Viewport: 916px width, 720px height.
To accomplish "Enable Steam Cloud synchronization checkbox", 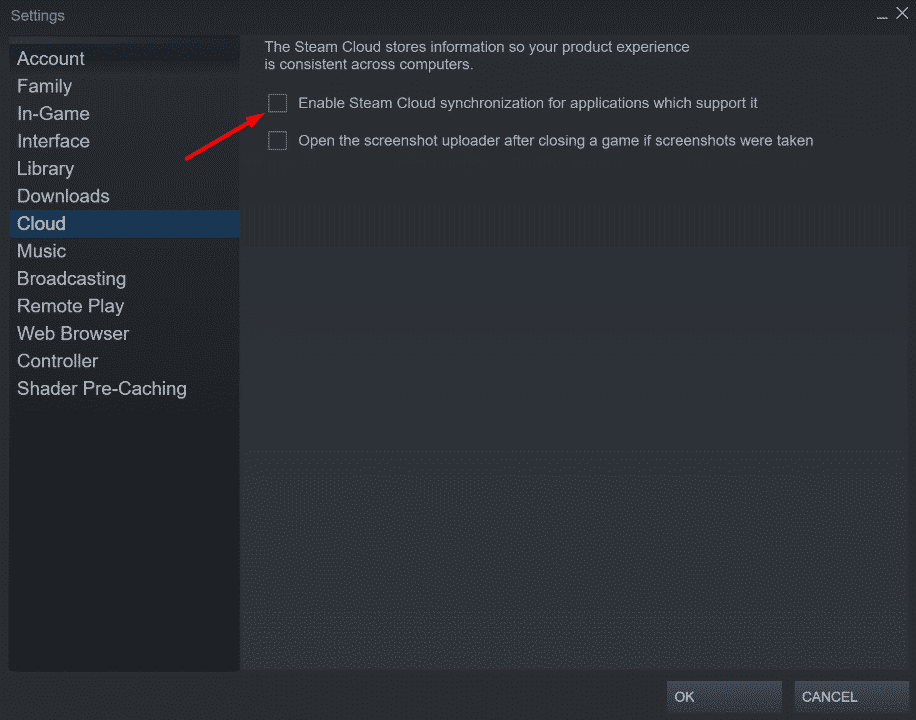I will (278, 103).
